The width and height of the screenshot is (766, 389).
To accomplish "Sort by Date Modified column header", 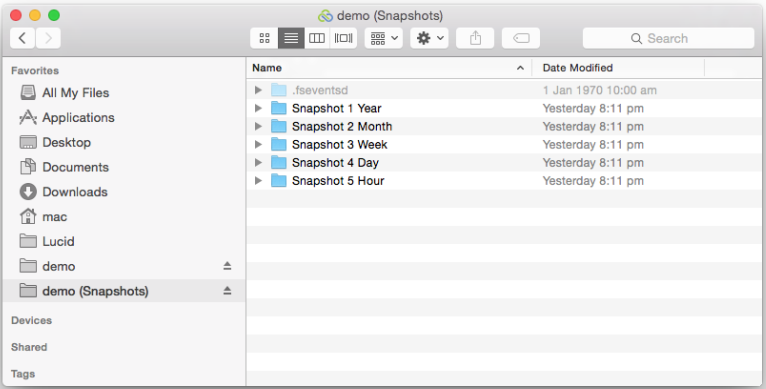I will tap(618, 68).
